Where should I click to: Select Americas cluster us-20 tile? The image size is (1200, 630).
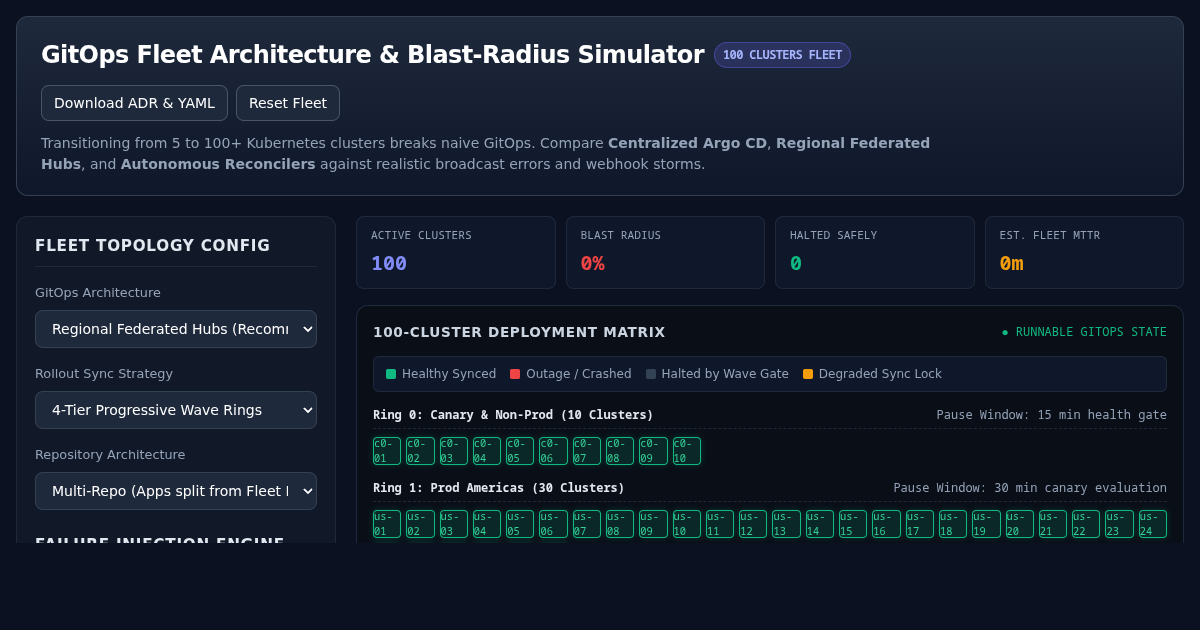1020,524
